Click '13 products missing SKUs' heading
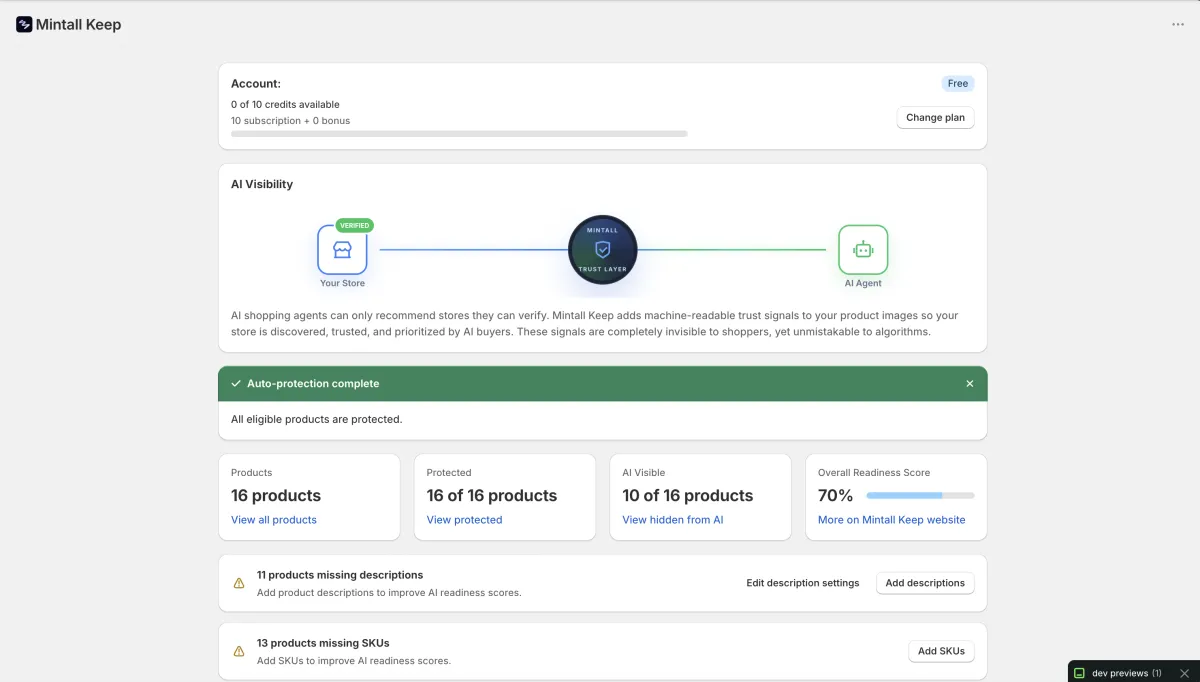Screen dimensions: 1200x682 click(x=323, y=643)
